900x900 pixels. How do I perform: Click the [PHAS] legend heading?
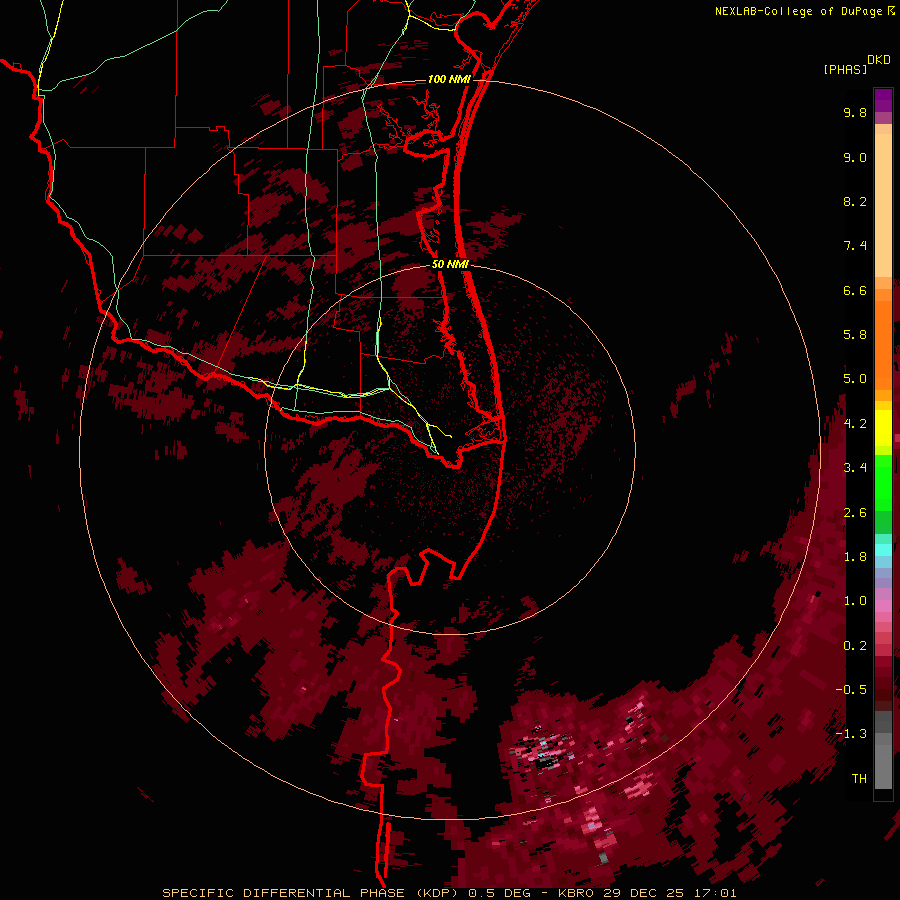click(845, 70)
